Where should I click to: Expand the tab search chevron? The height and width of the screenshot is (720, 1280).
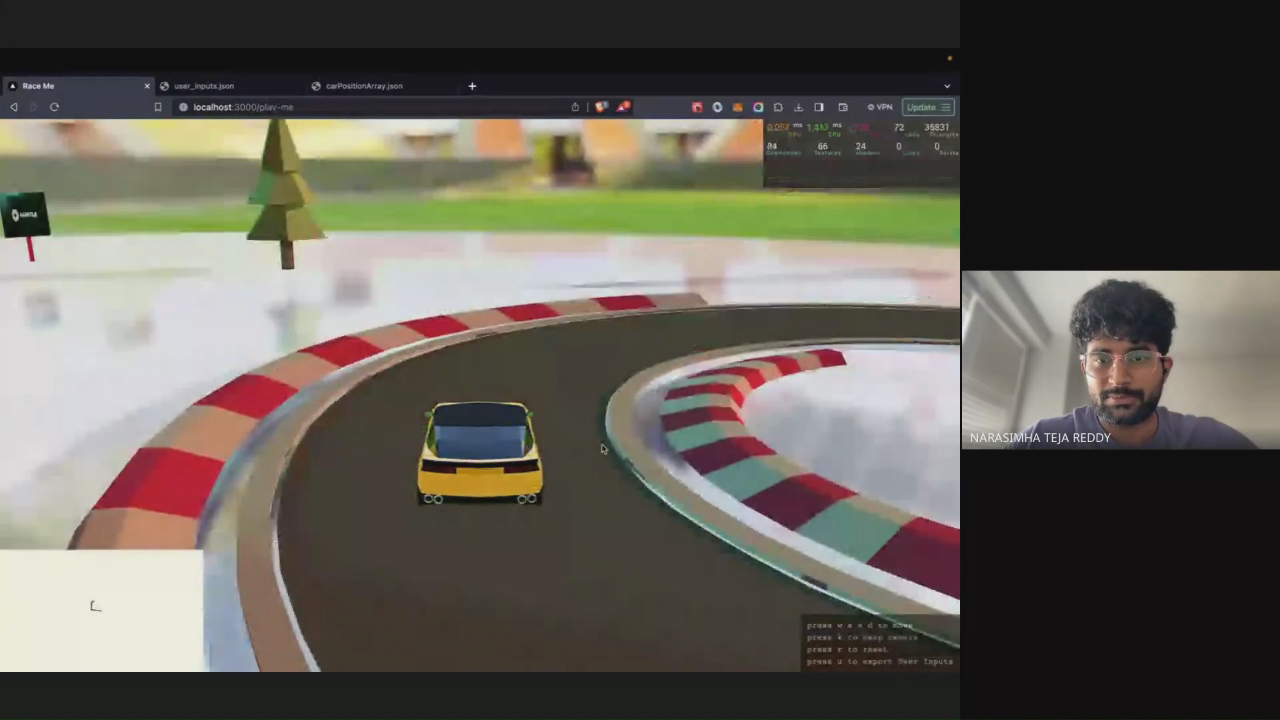tap(947, 86)
